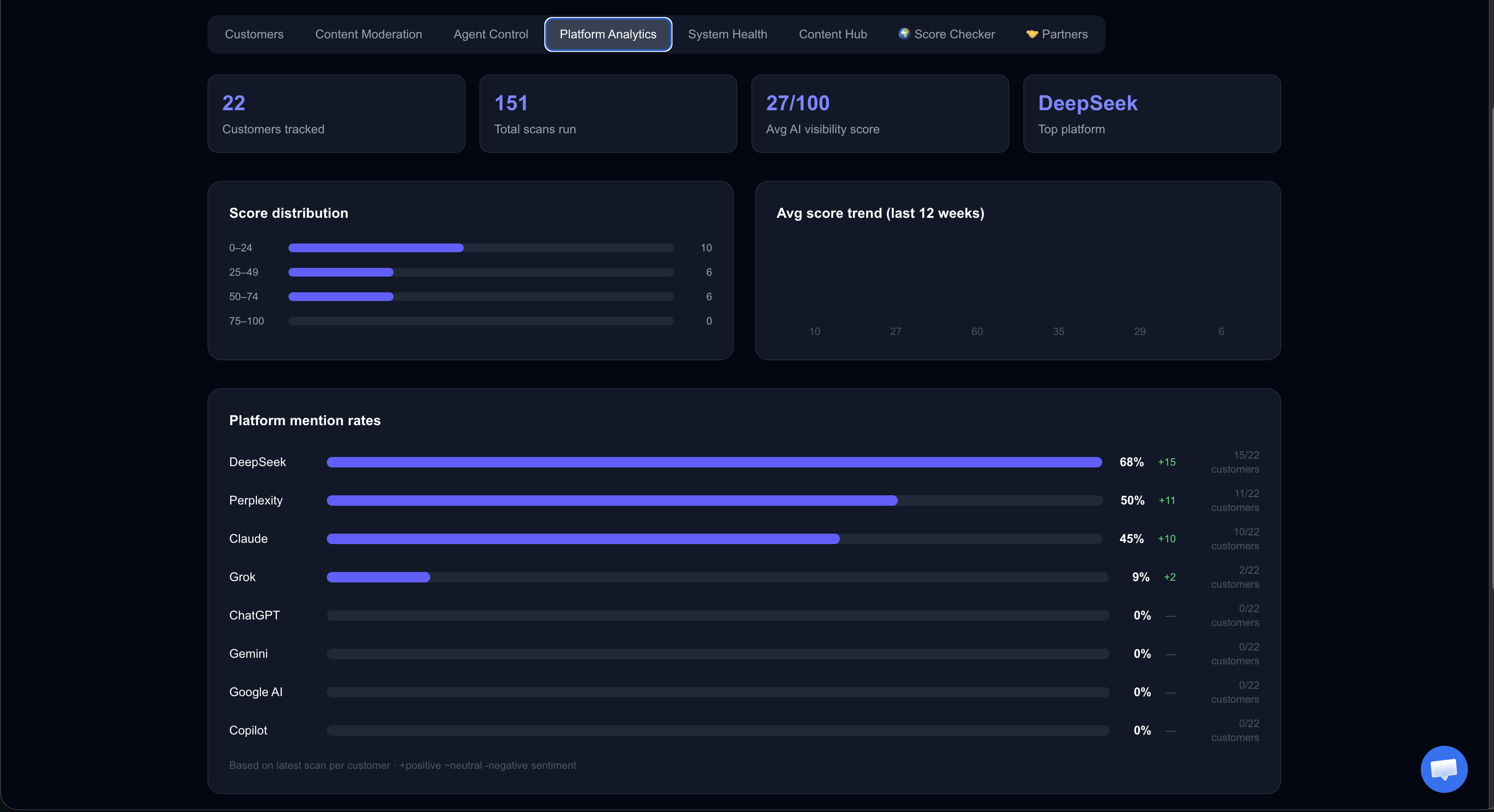Viewport: 1494px width, 812px height.
Task: Click the Avg score trend heading
Action: coord(880,213)
